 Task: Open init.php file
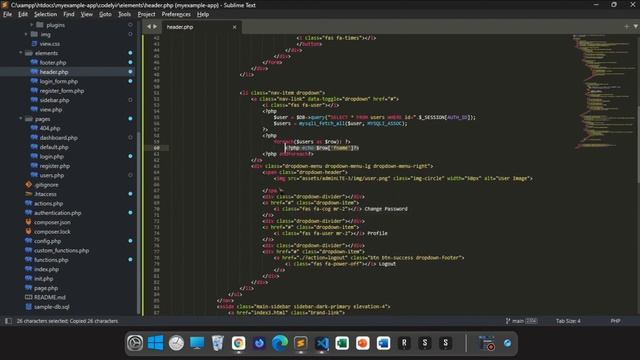point(43,278)
